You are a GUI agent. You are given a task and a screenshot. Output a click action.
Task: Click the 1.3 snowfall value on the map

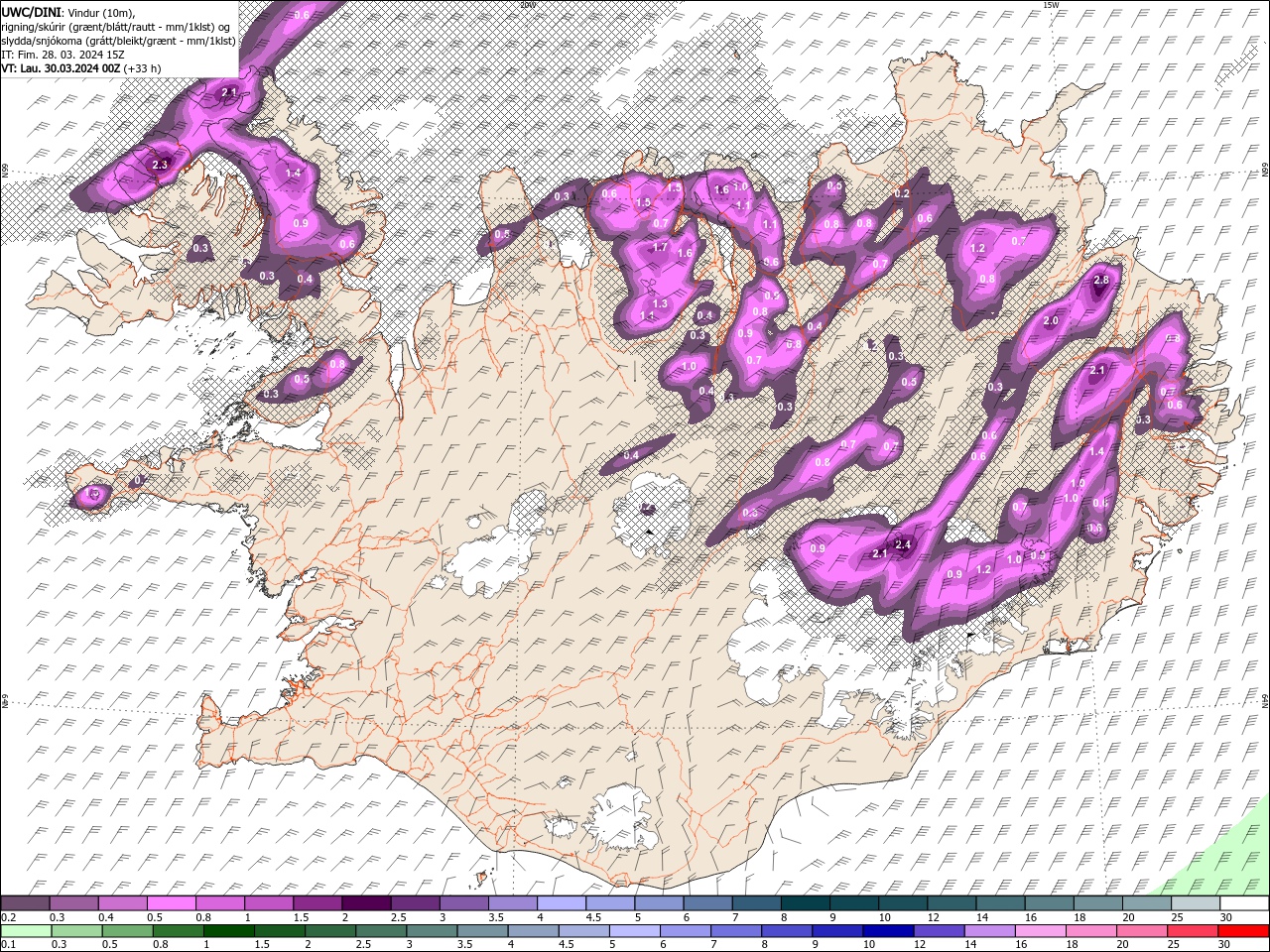coord(659,303)
